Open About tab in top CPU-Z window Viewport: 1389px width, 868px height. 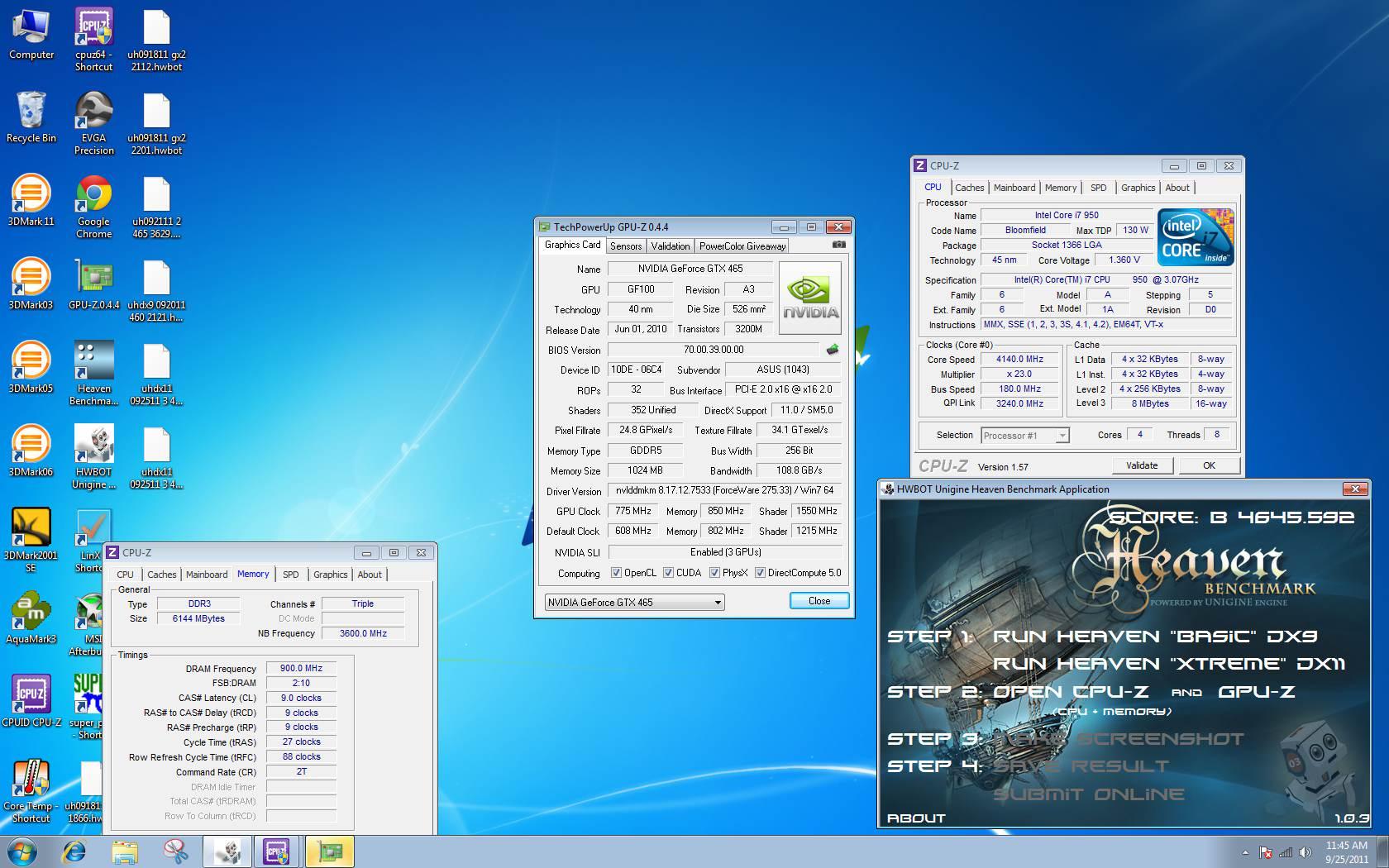click(x=1177, y=188)
